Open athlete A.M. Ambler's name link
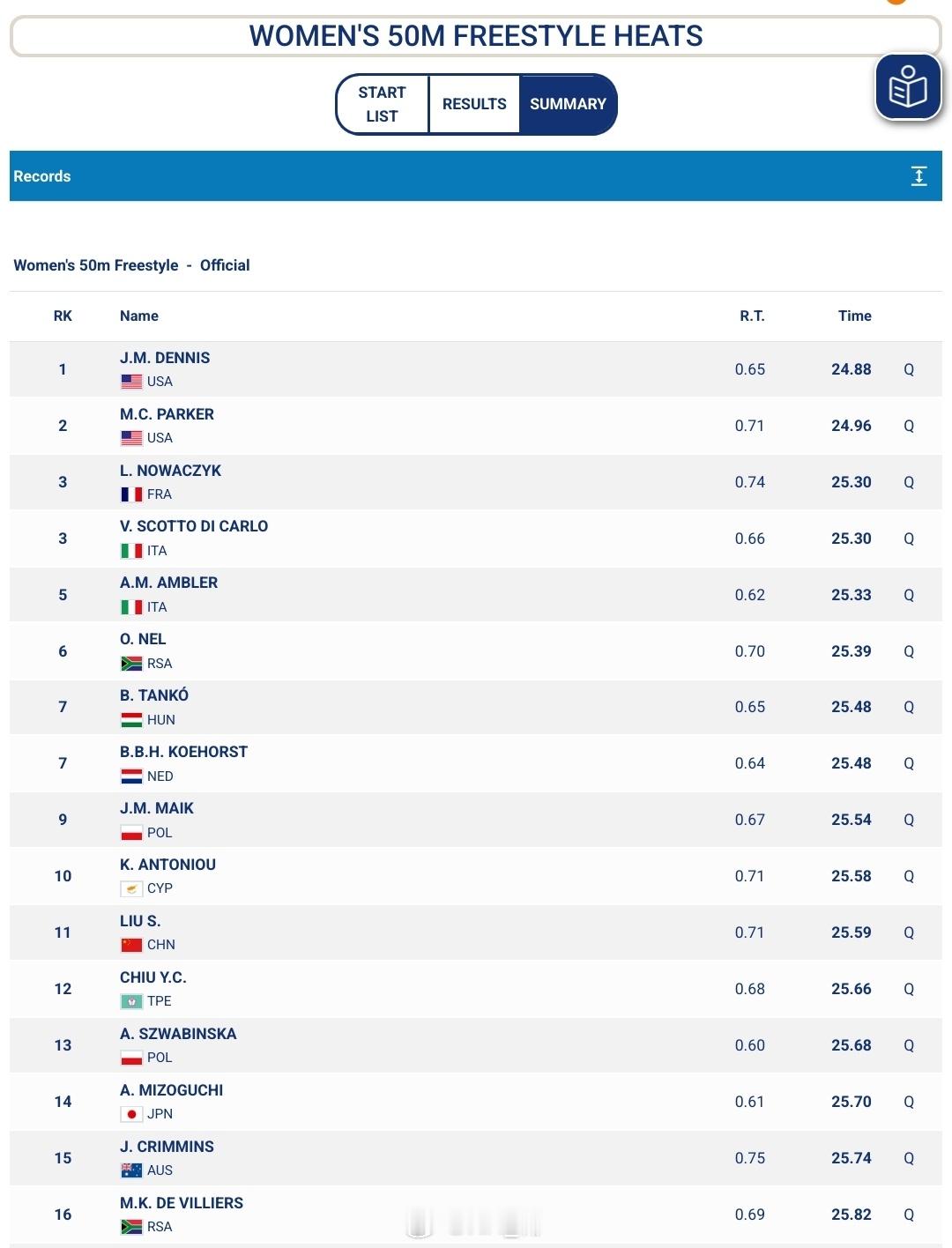Viewport: 952px width, 1248px height. point(168,583)
